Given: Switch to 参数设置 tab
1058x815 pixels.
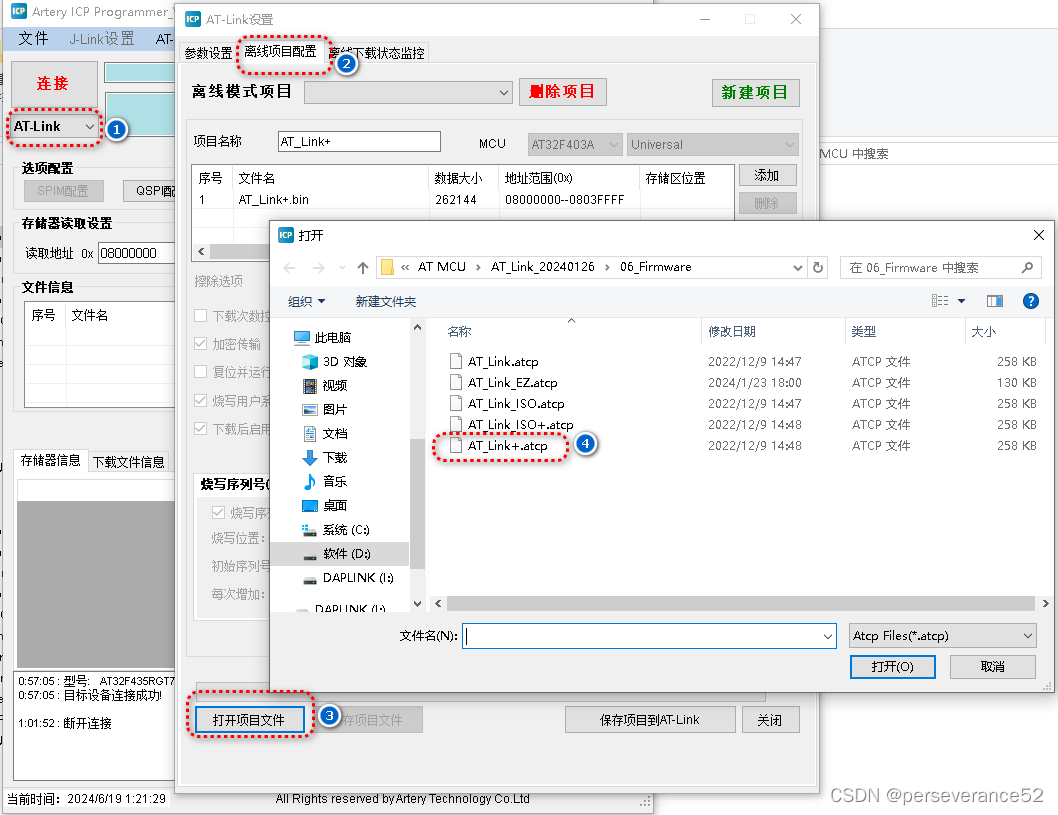Looking at the screenshot, I should pos(208,53).
